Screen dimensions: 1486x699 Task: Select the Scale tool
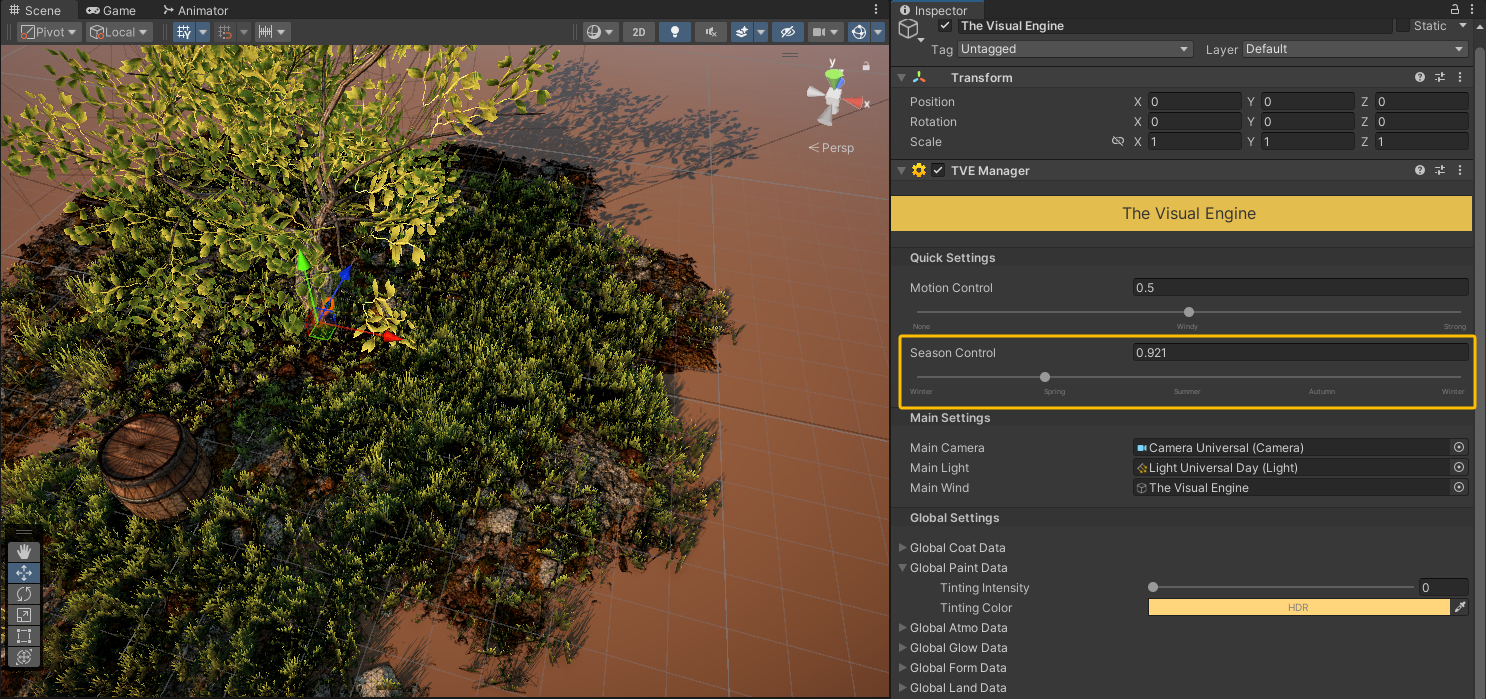pyautogui.click(x=25, y=615)
